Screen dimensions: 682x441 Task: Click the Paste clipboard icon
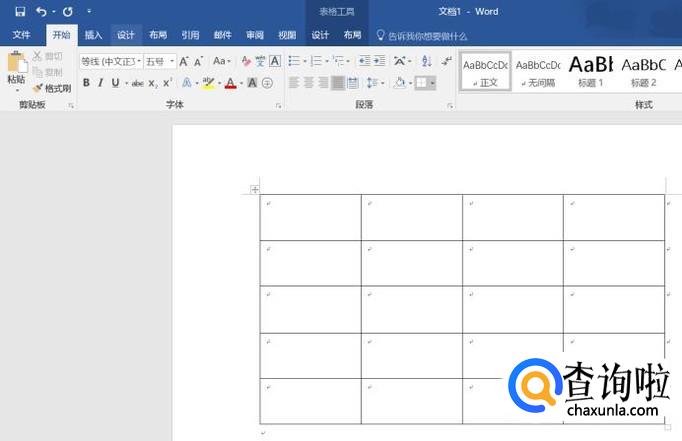pos(17,65)
